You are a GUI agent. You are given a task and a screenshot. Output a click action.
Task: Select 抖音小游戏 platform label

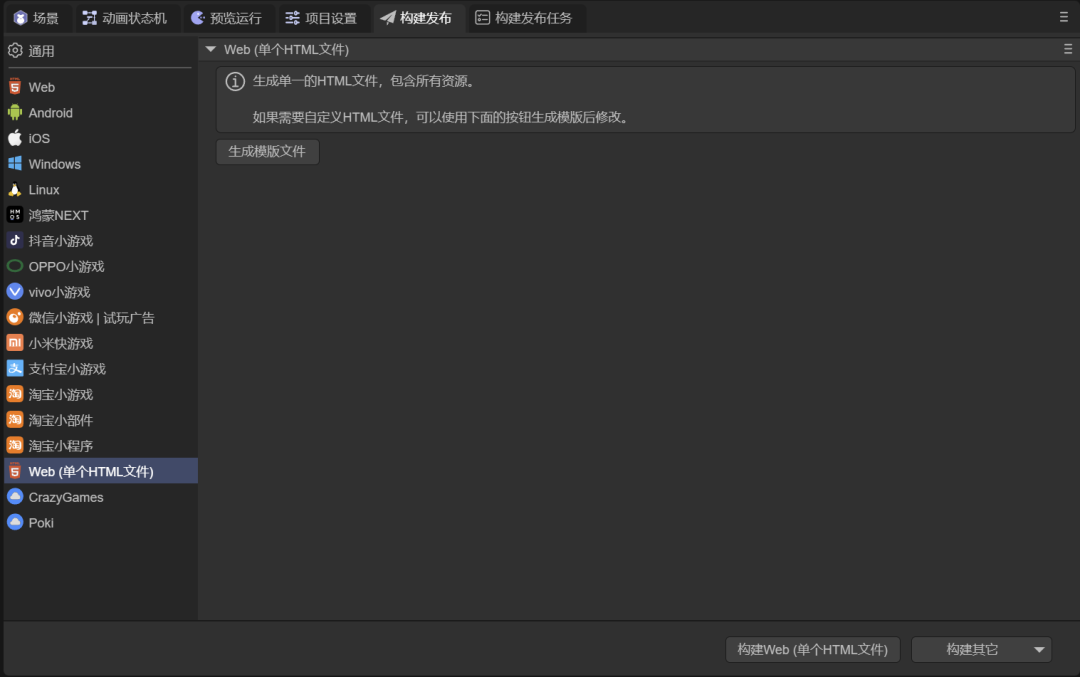[x=61, y=241]
